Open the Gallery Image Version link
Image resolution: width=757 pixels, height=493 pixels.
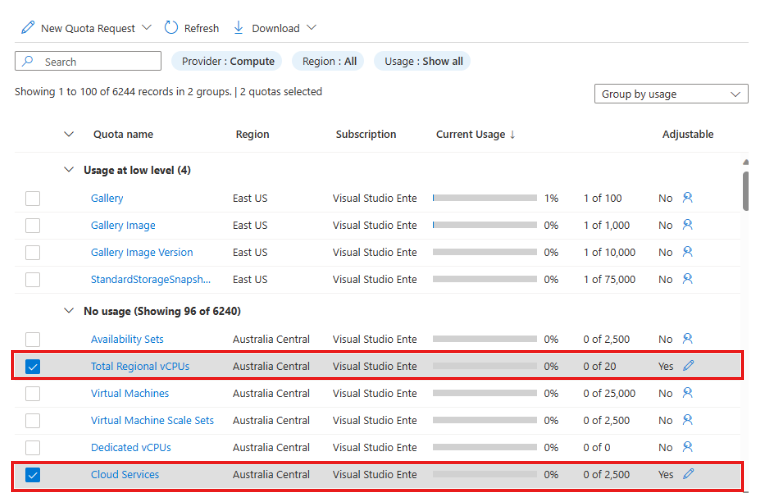(141, 252)
